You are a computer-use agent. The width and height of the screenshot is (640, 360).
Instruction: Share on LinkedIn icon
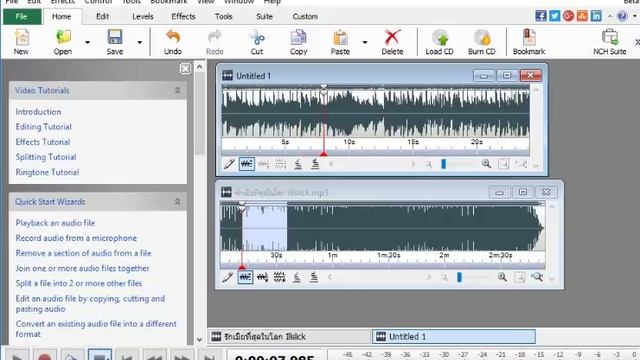pos(596,16)
